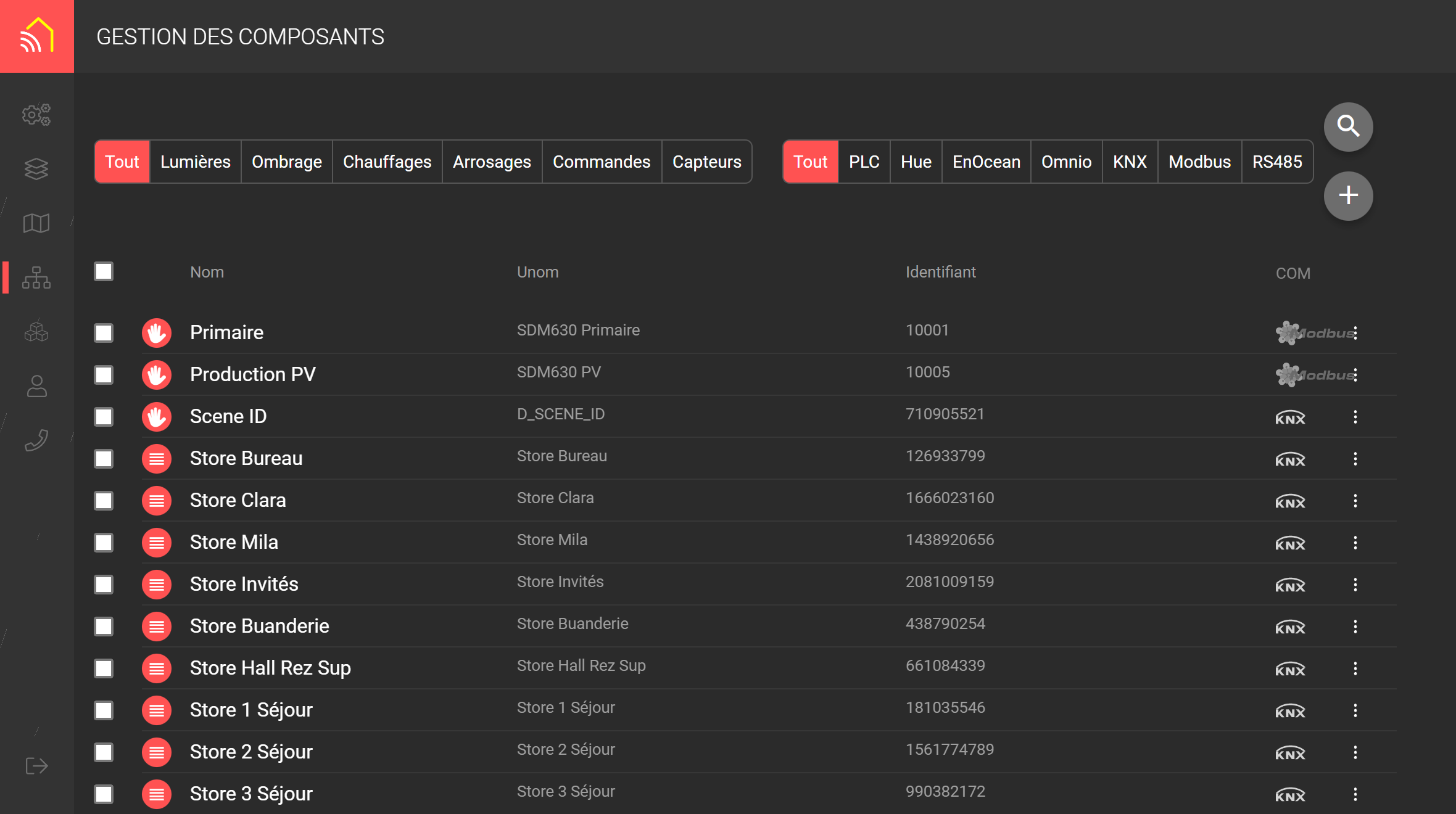Open the layers stack sidebar icon
The width and height of the screenshot is (1456, 814).
coord(36,169)
